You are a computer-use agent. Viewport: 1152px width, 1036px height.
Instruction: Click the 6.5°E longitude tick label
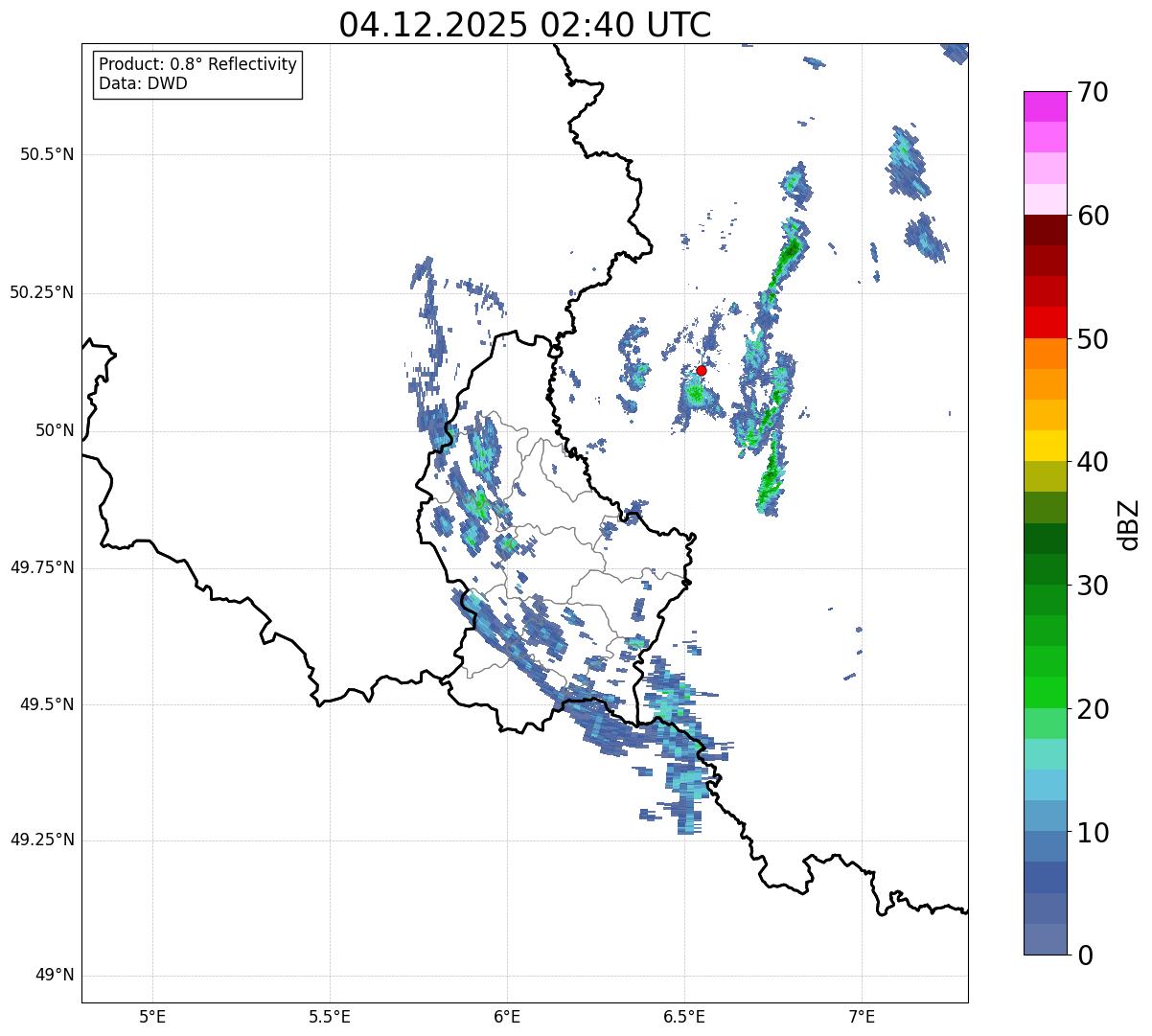(x=684, y=1016)
